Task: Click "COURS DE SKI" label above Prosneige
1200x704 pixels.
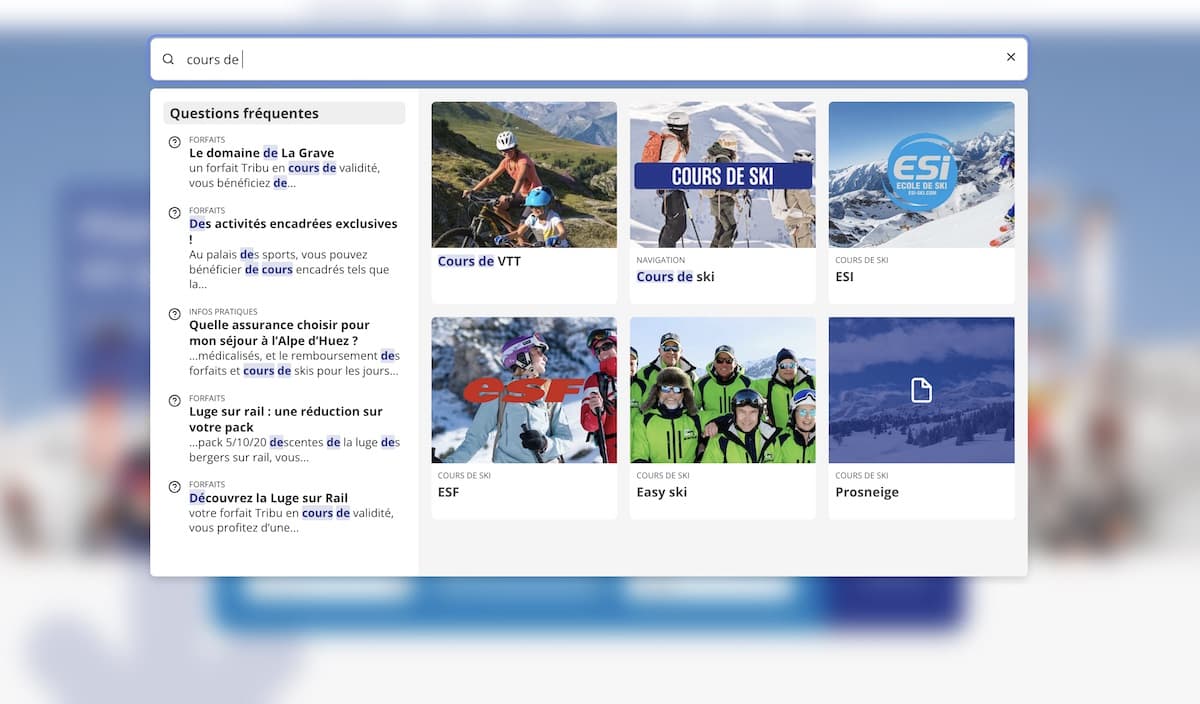Action: coord(862,476)
